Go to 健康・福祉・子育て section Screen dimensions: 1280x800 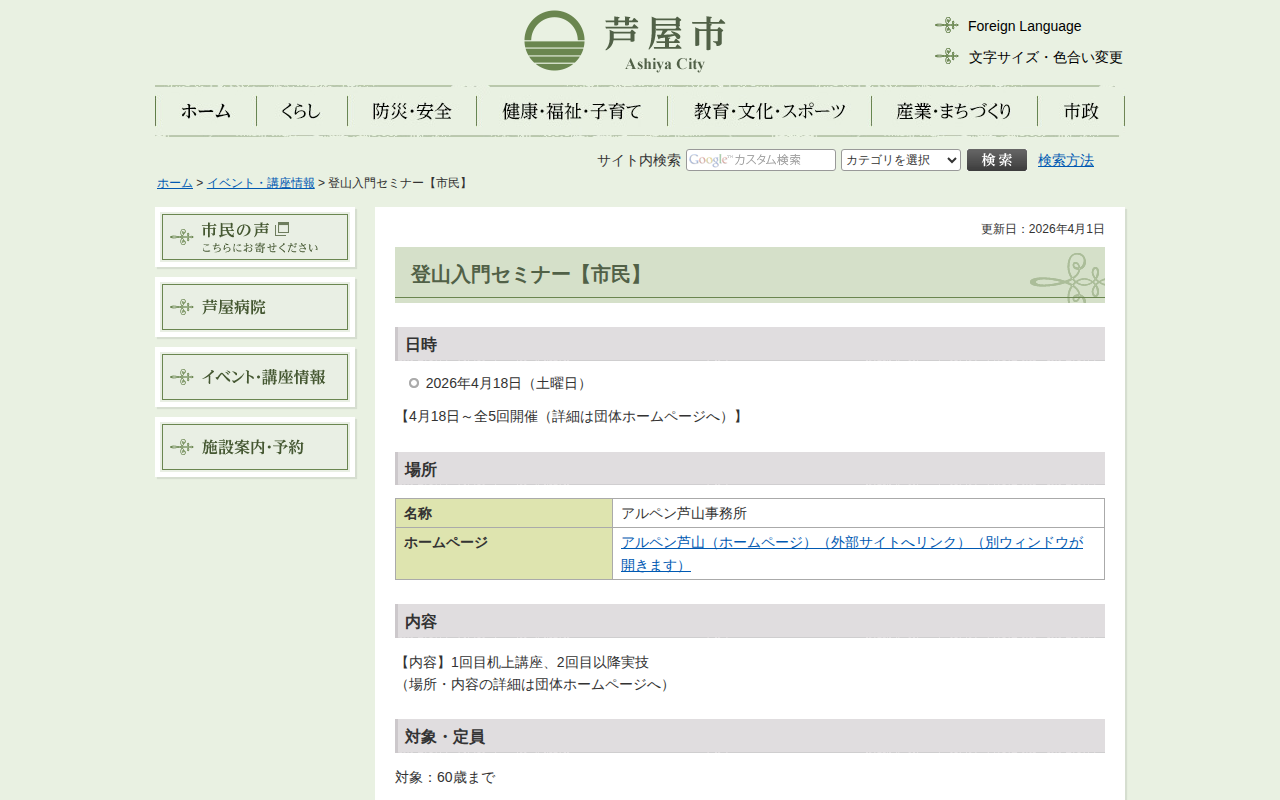[572, 111]
